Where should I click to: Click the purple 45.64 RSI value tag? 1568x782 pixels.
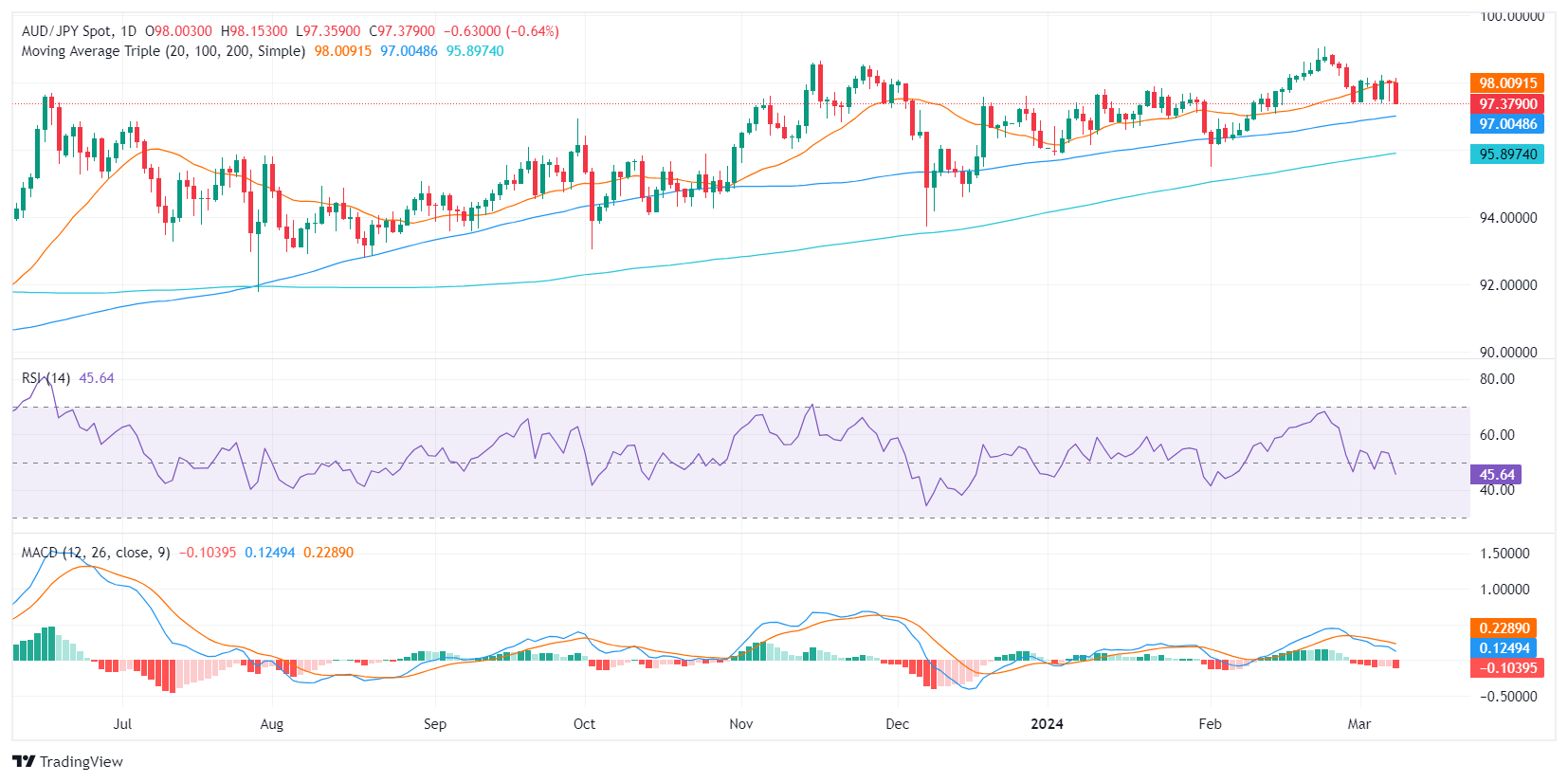(x=1496, y=474)
